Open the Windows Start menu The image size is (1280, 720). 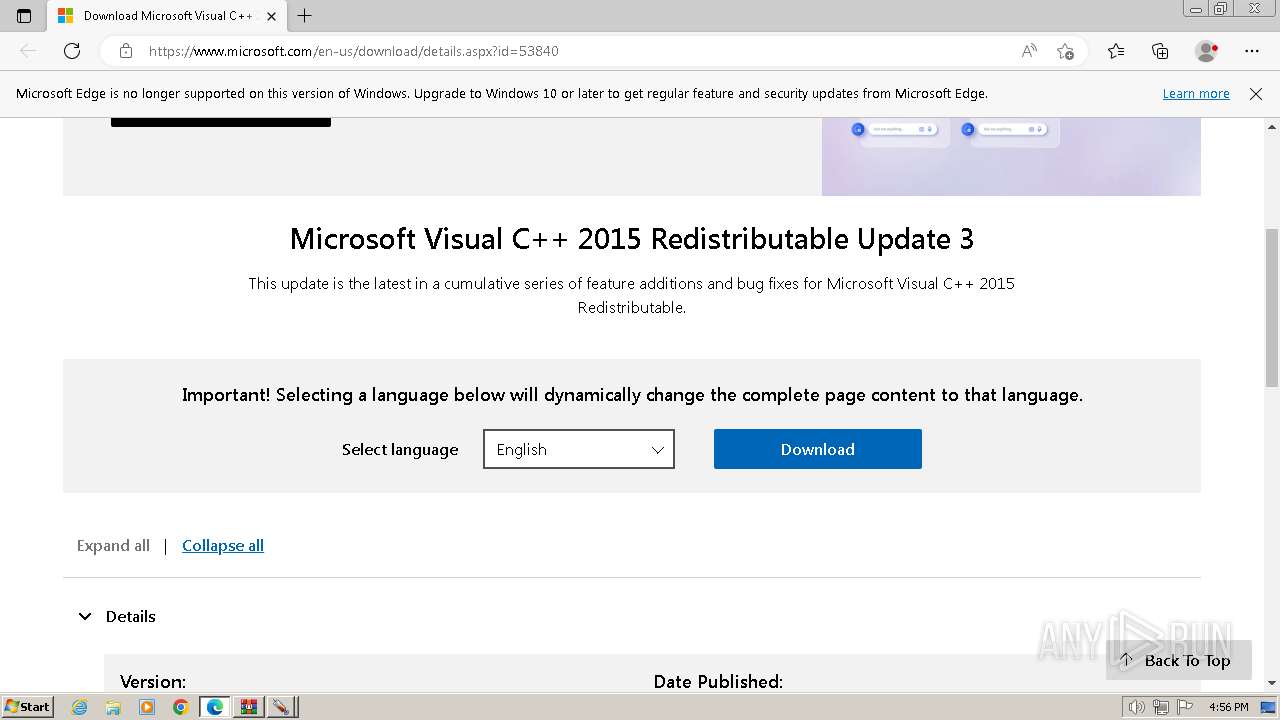point(27,706)
